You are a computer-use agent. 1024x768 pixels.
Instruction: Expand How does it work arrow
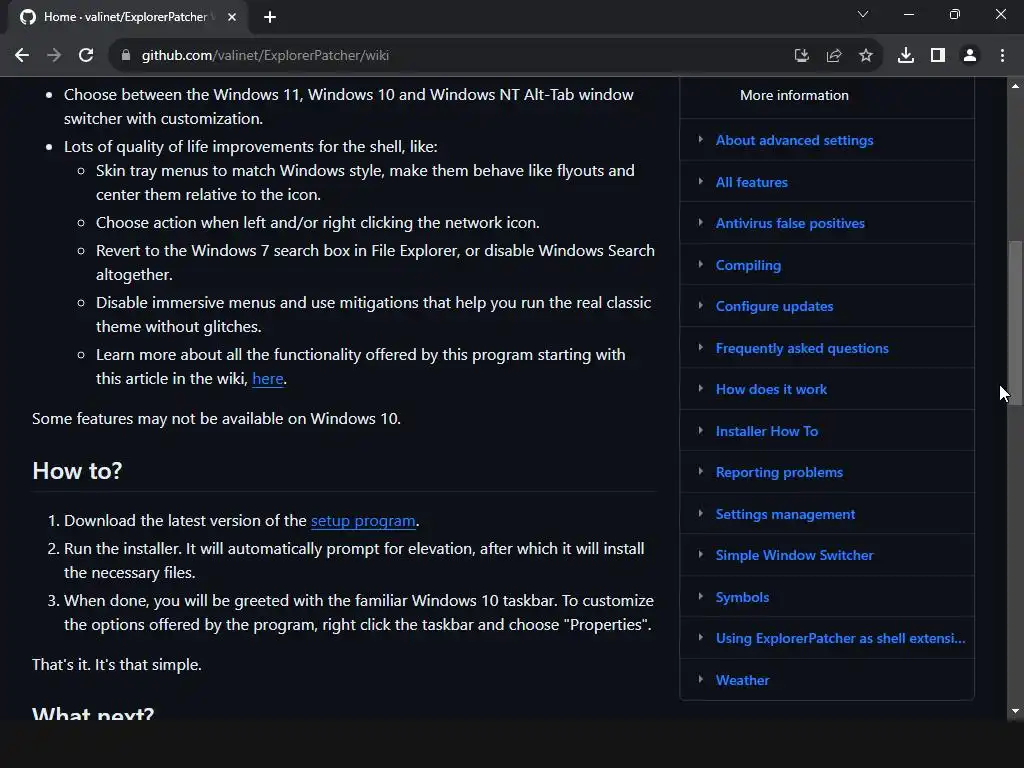(x=701, y=388)
